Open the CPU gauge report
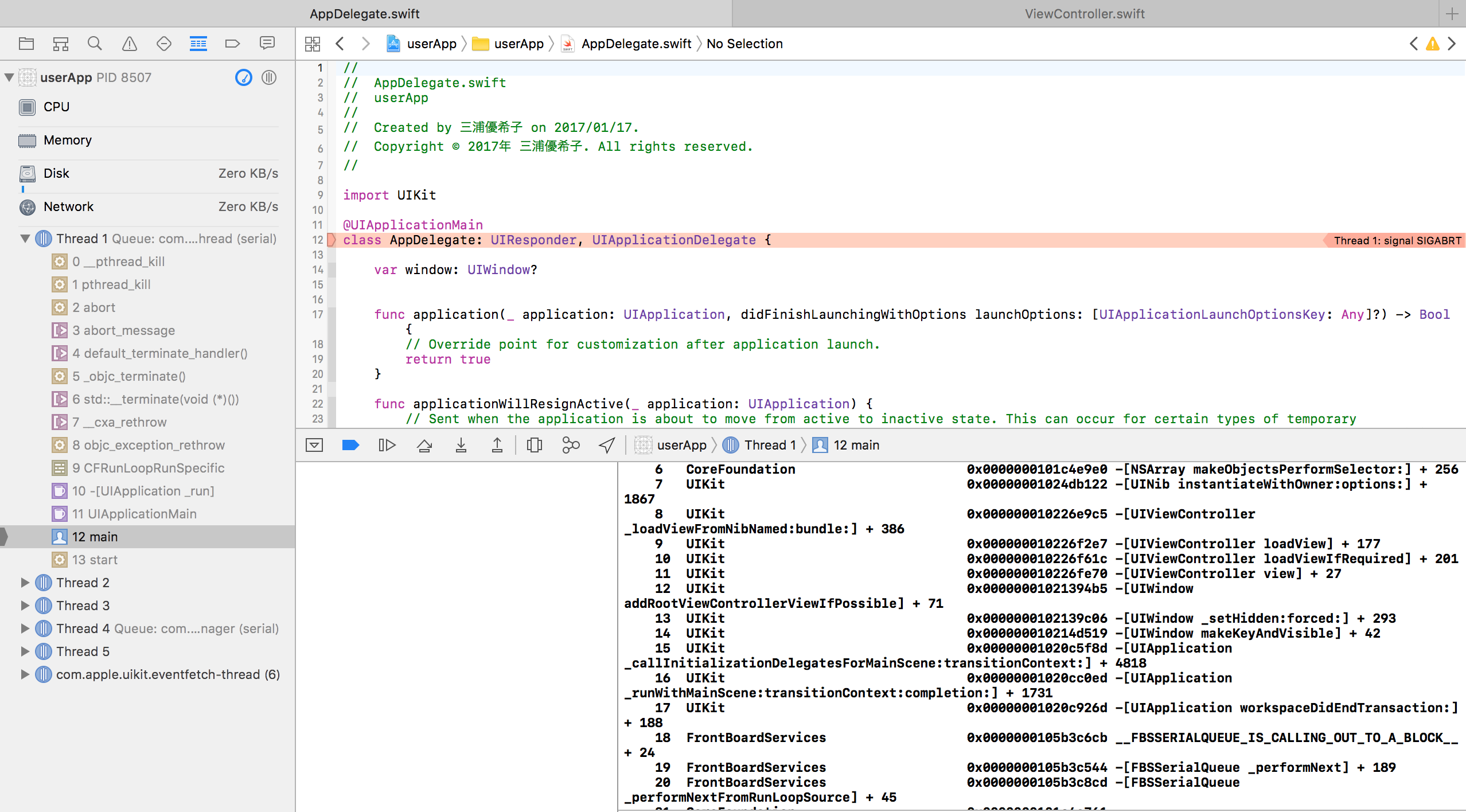The image size is (1466, 812). click(x=56, y=107)
